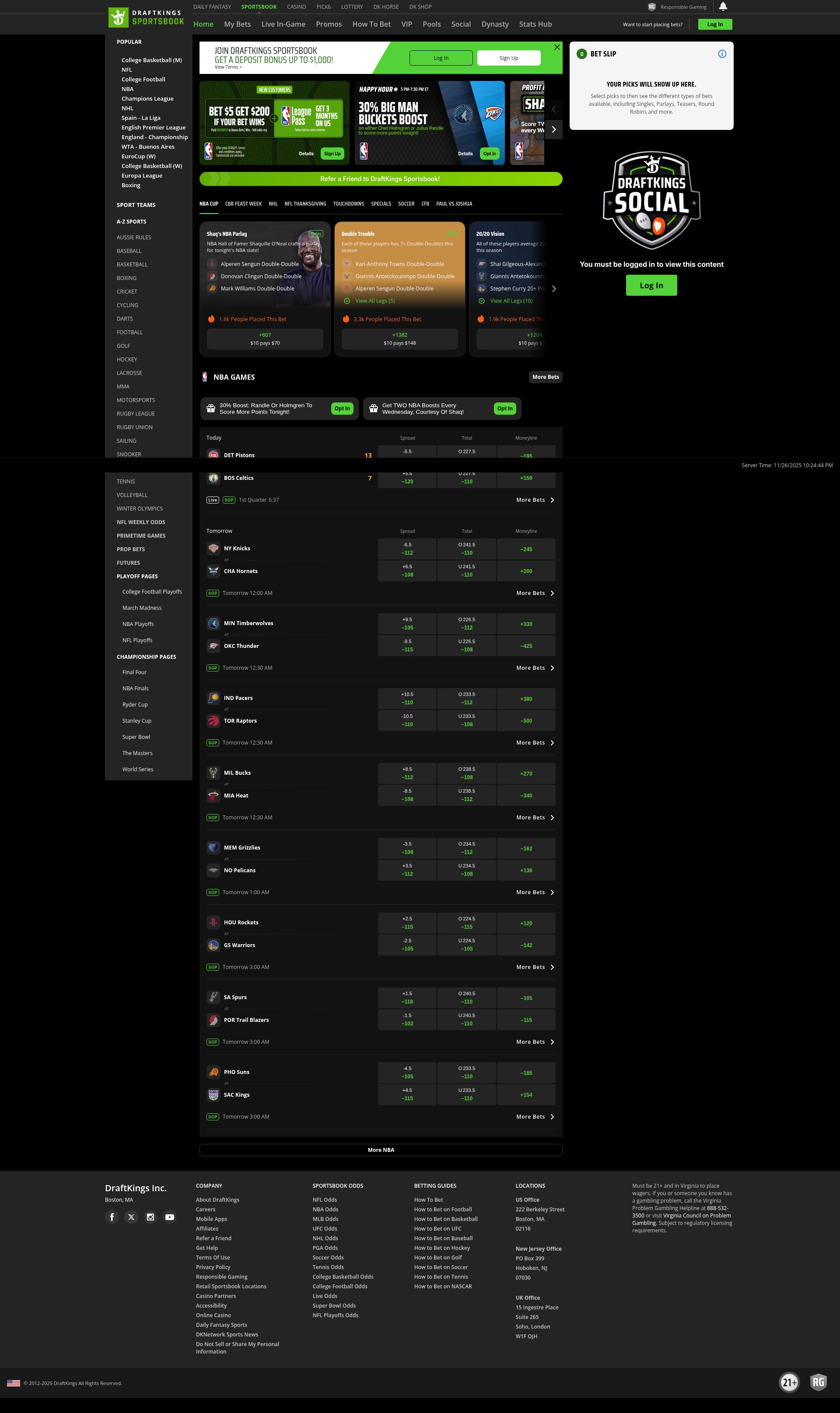840x1413 pixels.
Task: Open the notifications bell
Action: (723, 7)
